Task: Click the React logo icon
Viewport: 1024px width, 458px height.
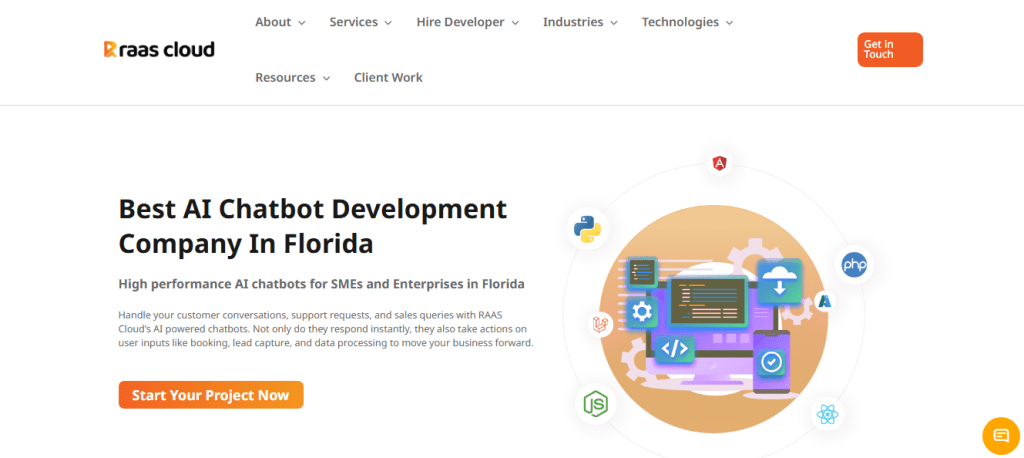Action: tap(827, 414)
